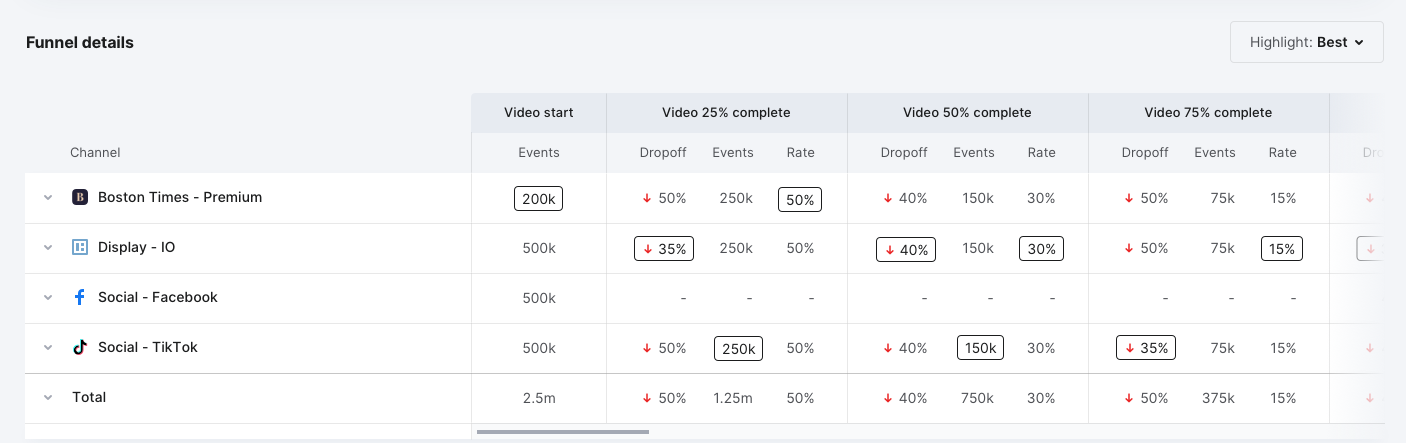Viewport: 1406px width, 443px height.
Task: Click the Video 75% complete column header
Action: (1208, 113)
